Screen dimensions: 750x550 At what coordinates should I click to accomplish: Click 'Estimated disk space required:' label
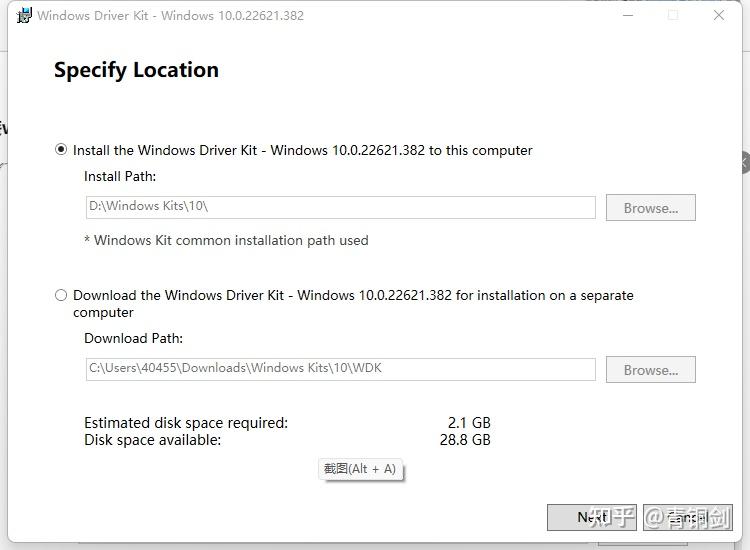(x=186, y=423)
